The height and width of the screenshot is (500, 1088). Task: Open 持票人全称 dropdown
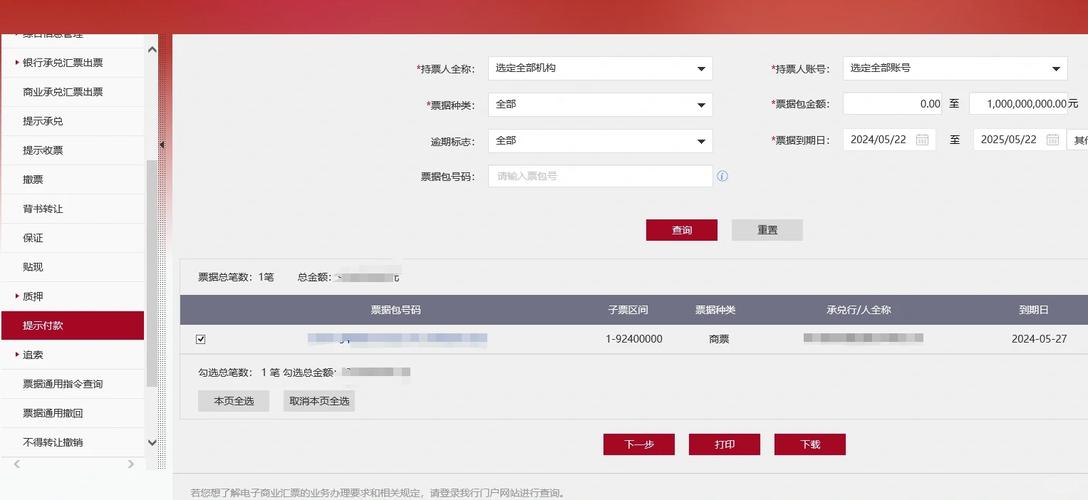[x=600, y=68]
